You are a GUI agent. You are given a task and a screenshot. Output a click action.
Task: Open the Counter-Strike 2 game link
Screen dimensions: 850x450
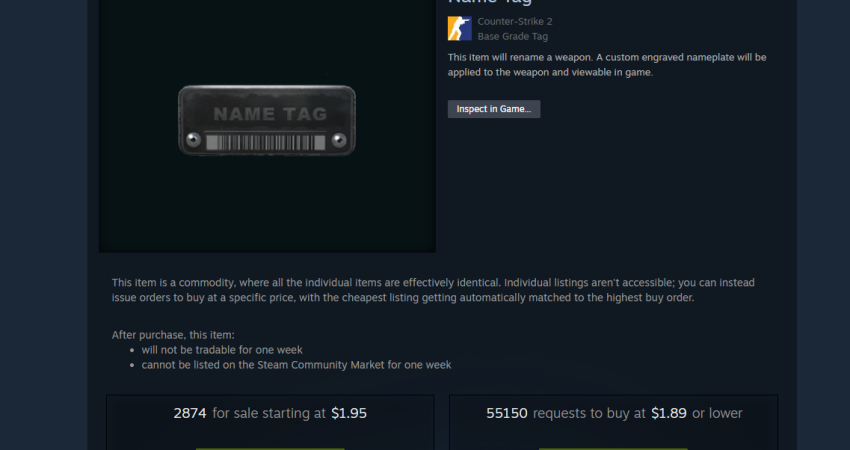click(514, 21)
